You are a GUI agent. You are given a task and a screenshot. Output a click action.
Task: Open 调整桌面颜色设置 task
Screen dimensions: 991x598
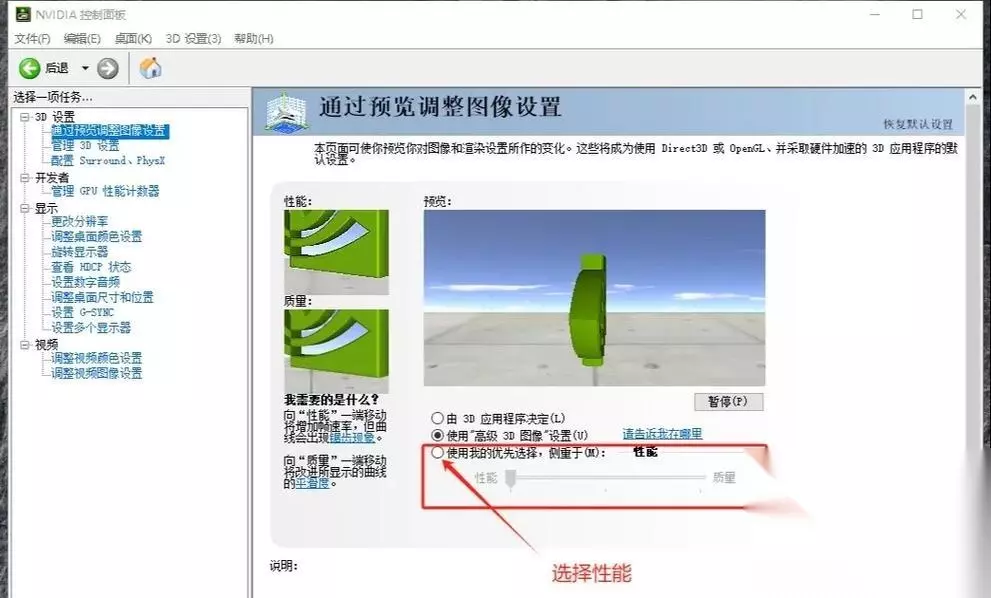click(97, 236)
